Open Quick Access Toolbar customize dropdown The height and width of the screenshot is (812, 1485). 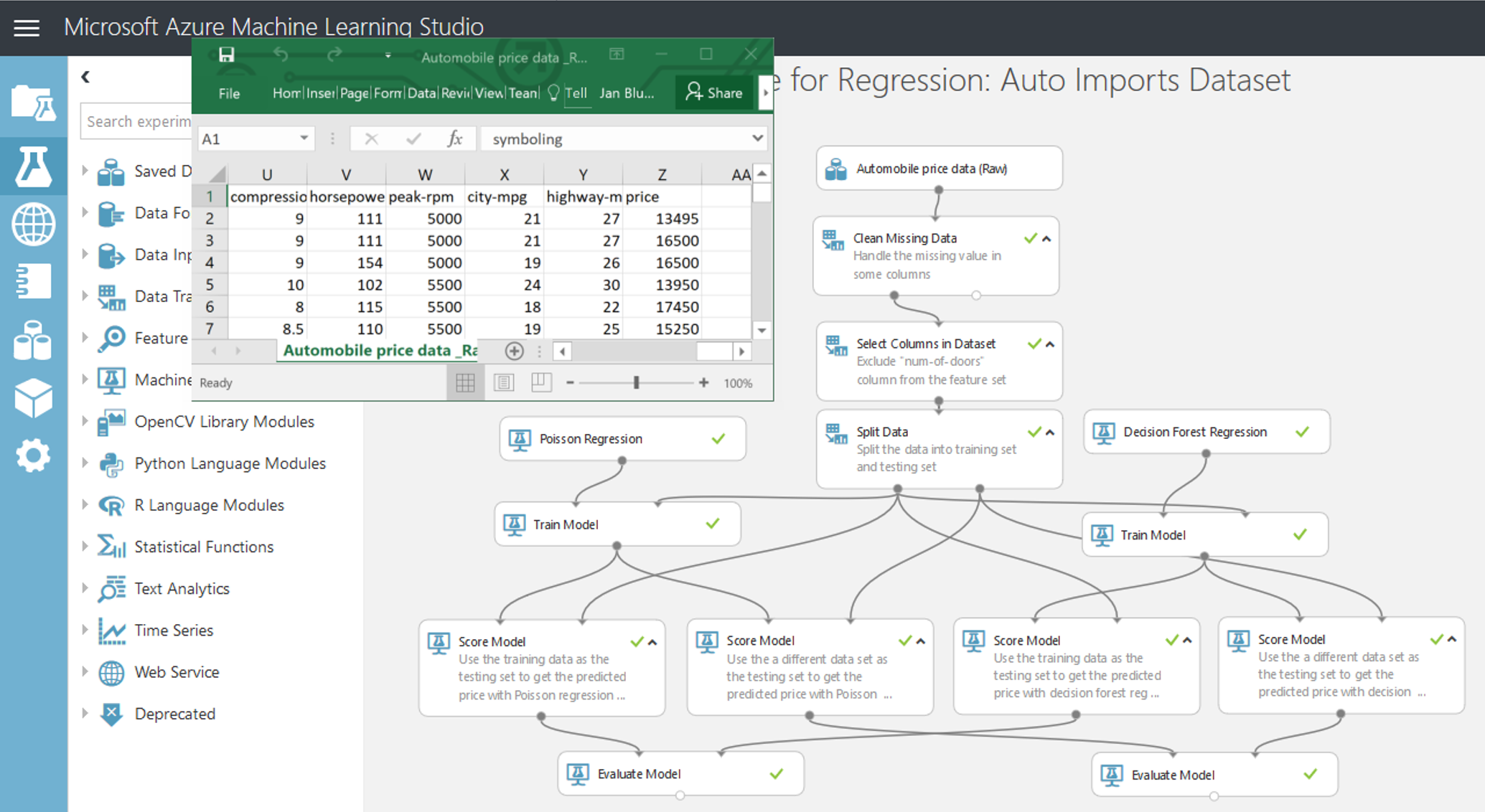point(388,55)
